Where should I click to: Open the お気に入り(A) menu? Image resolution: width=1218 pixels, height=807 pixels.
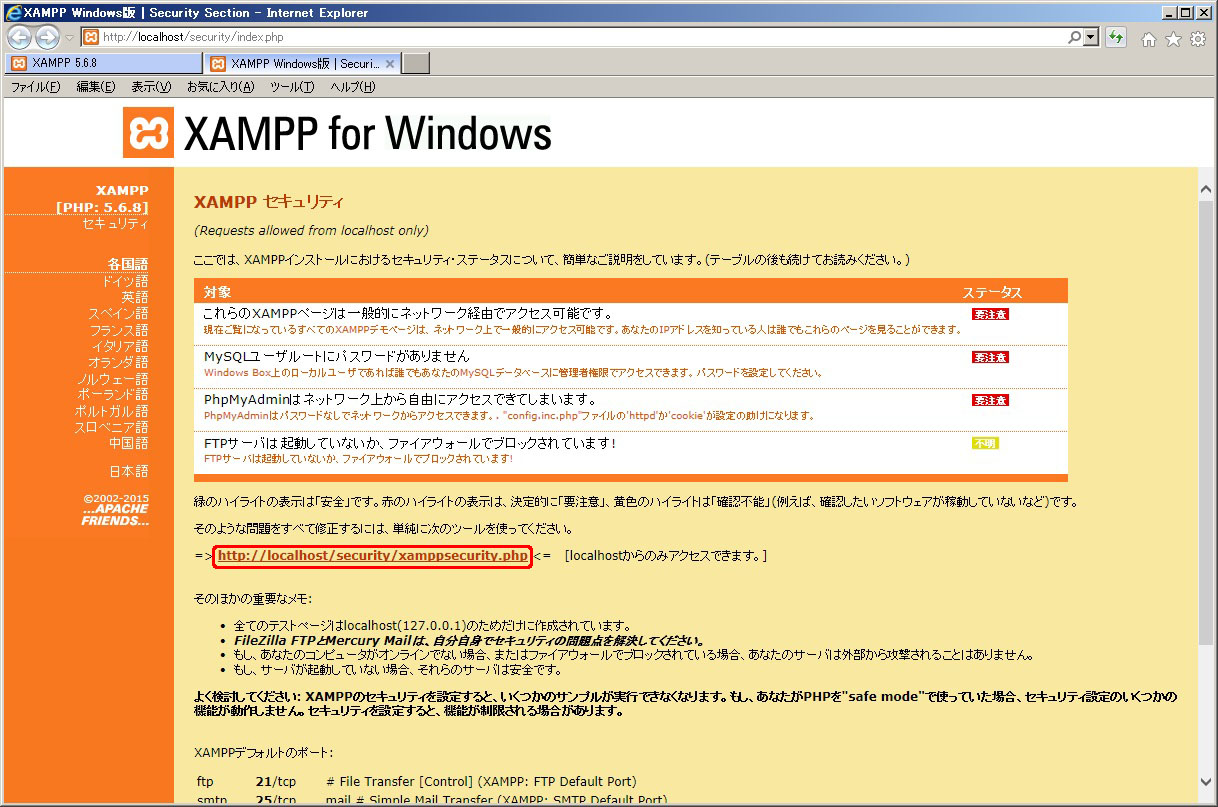220,87
